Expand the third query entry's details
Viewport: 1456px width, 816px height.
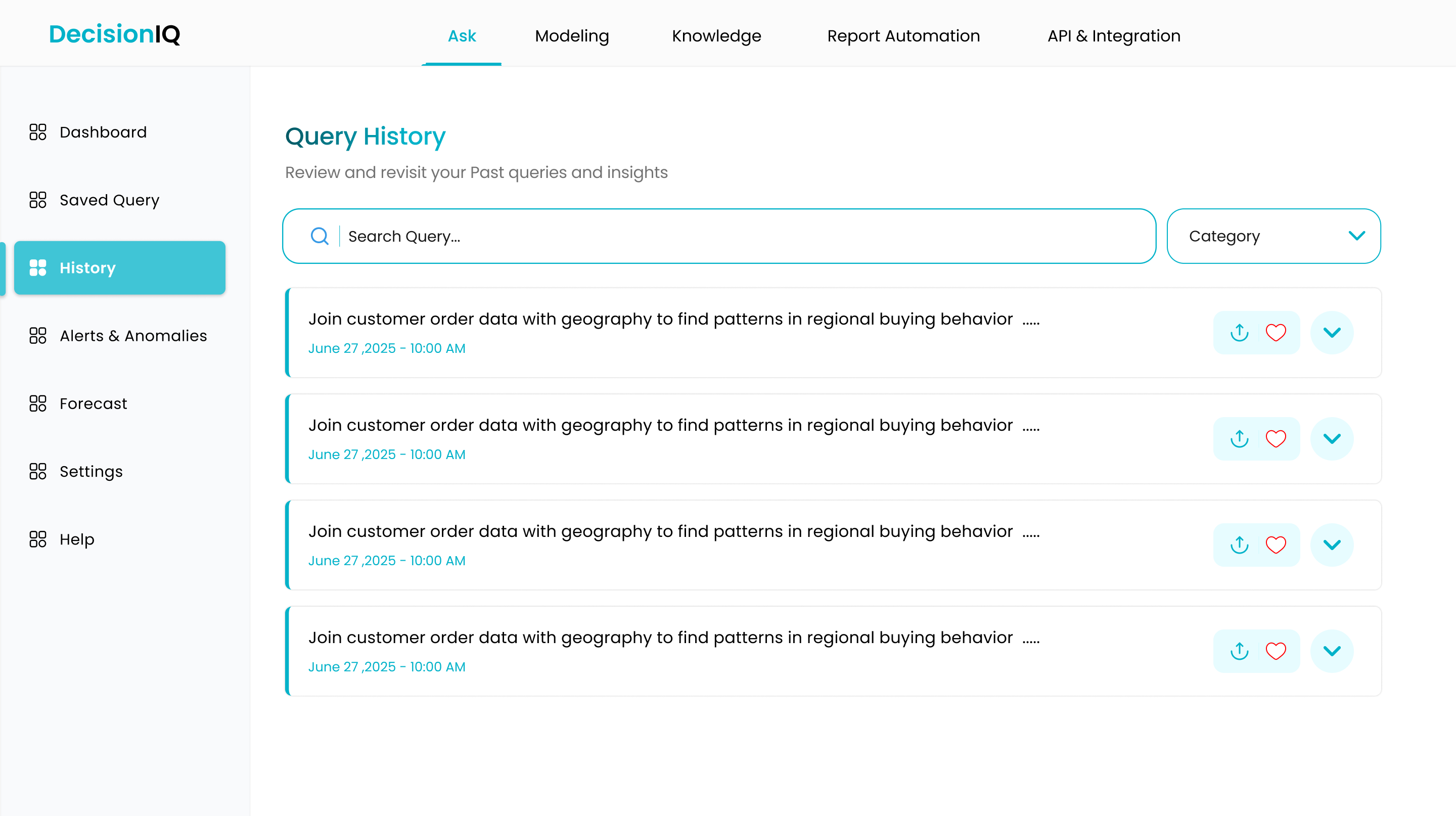[1332, 545]
